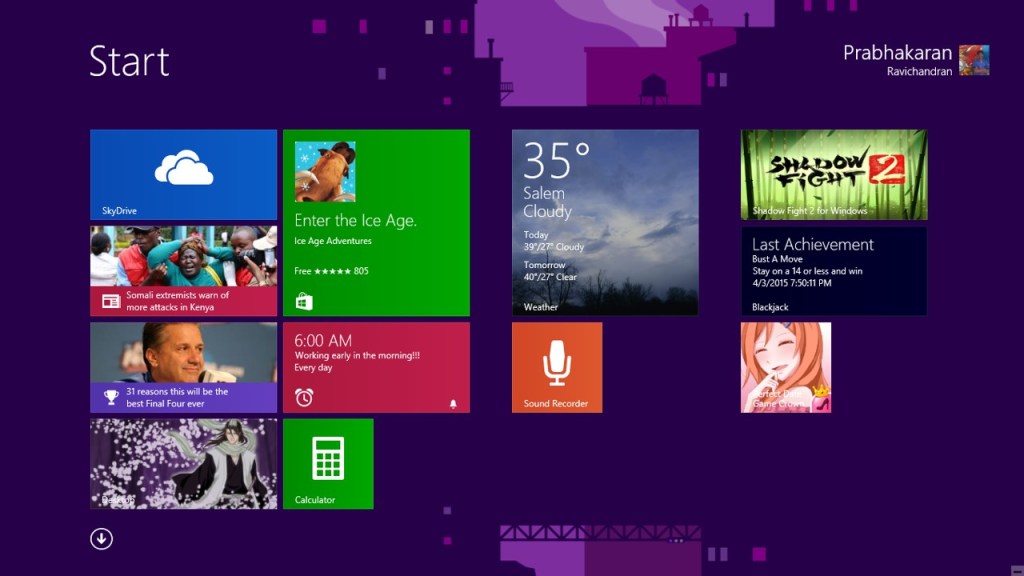Click the news icon beside the Somali extremists headline
The image size is (1024, 576).
click(110, 301)
